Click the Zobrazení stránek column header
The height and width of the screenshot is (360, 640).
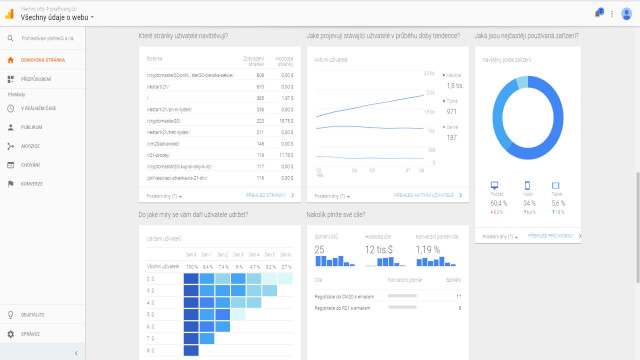pyautogui.click(x=253, y=61)
